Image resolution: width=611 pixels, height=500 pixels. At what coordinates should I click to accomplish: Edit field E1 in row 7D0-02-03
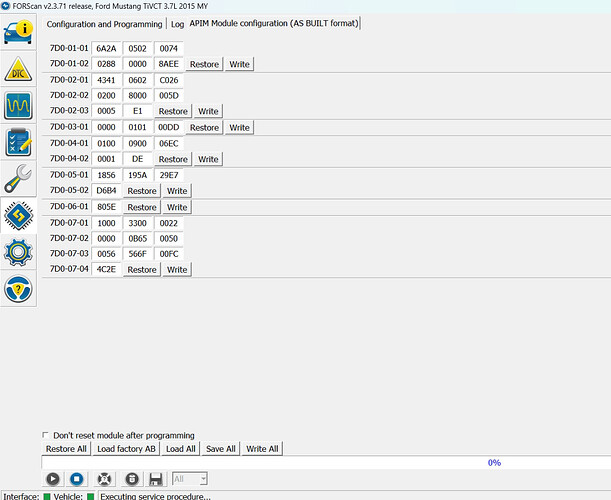point(138,111)
